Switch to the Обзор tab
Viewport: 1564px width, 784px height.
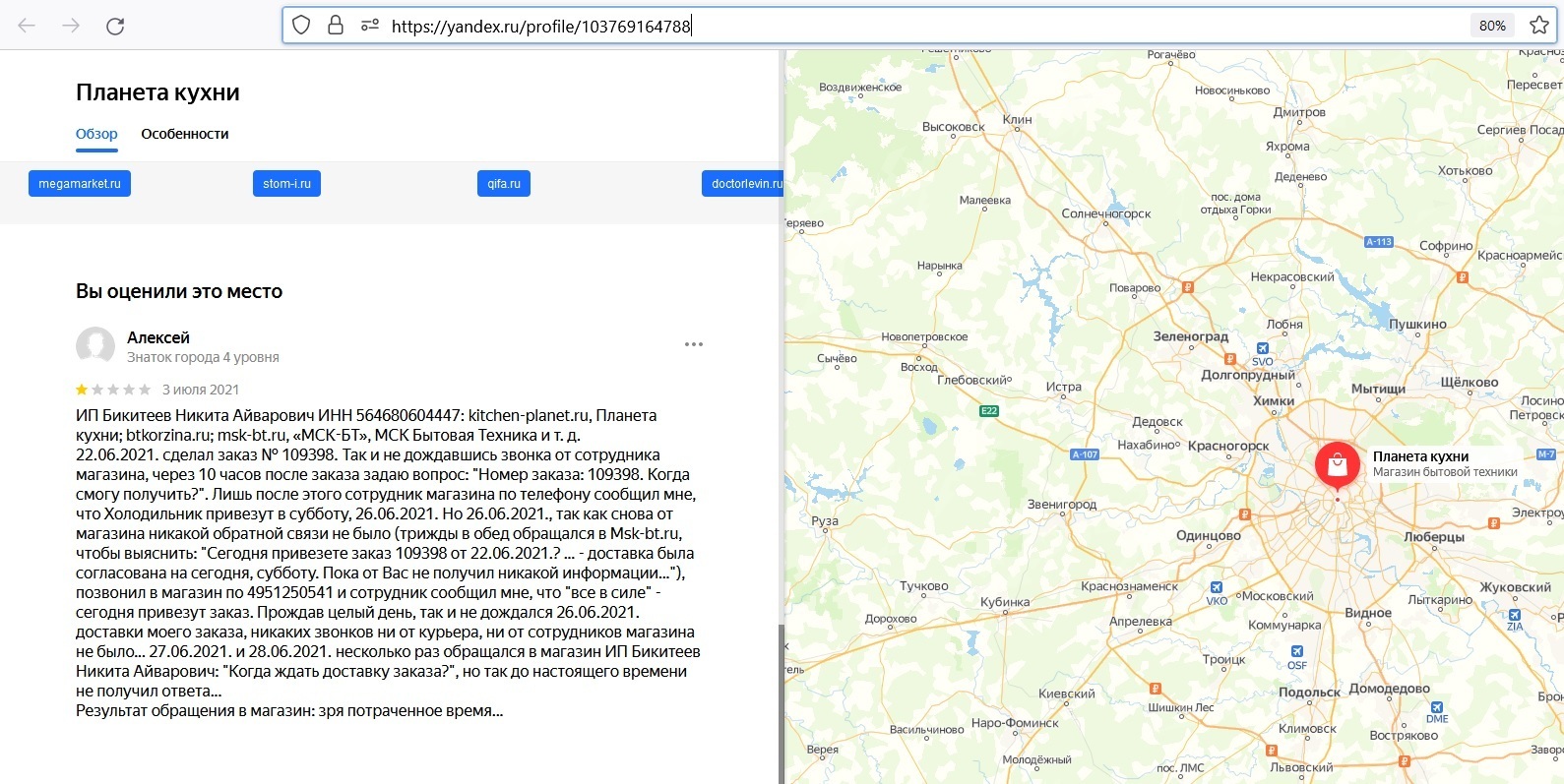96,134
